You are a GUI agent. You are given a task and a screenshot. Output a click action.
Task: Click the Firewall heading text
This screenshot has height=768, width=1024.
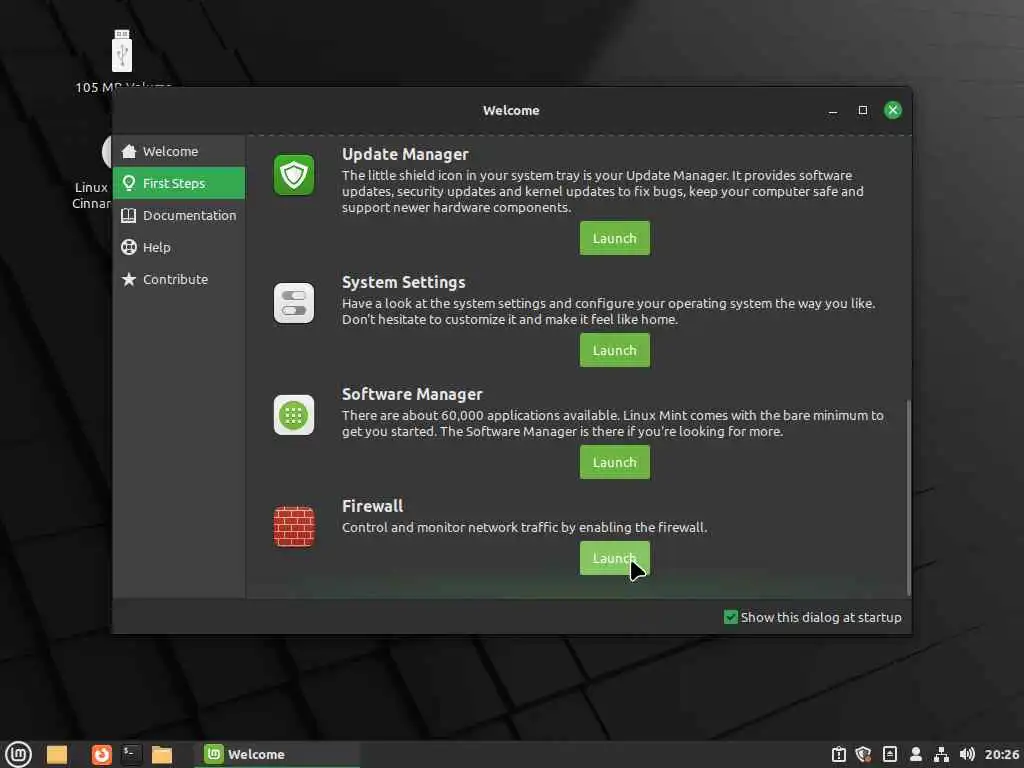372,506
